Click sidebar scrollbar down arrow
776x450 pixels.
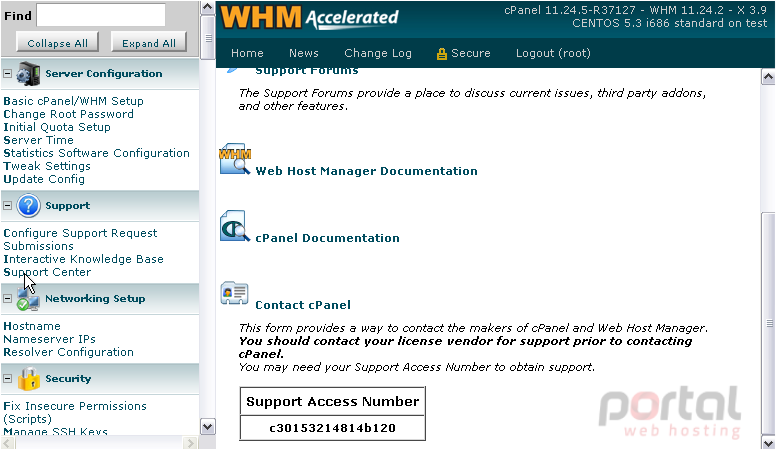(208, 426)
